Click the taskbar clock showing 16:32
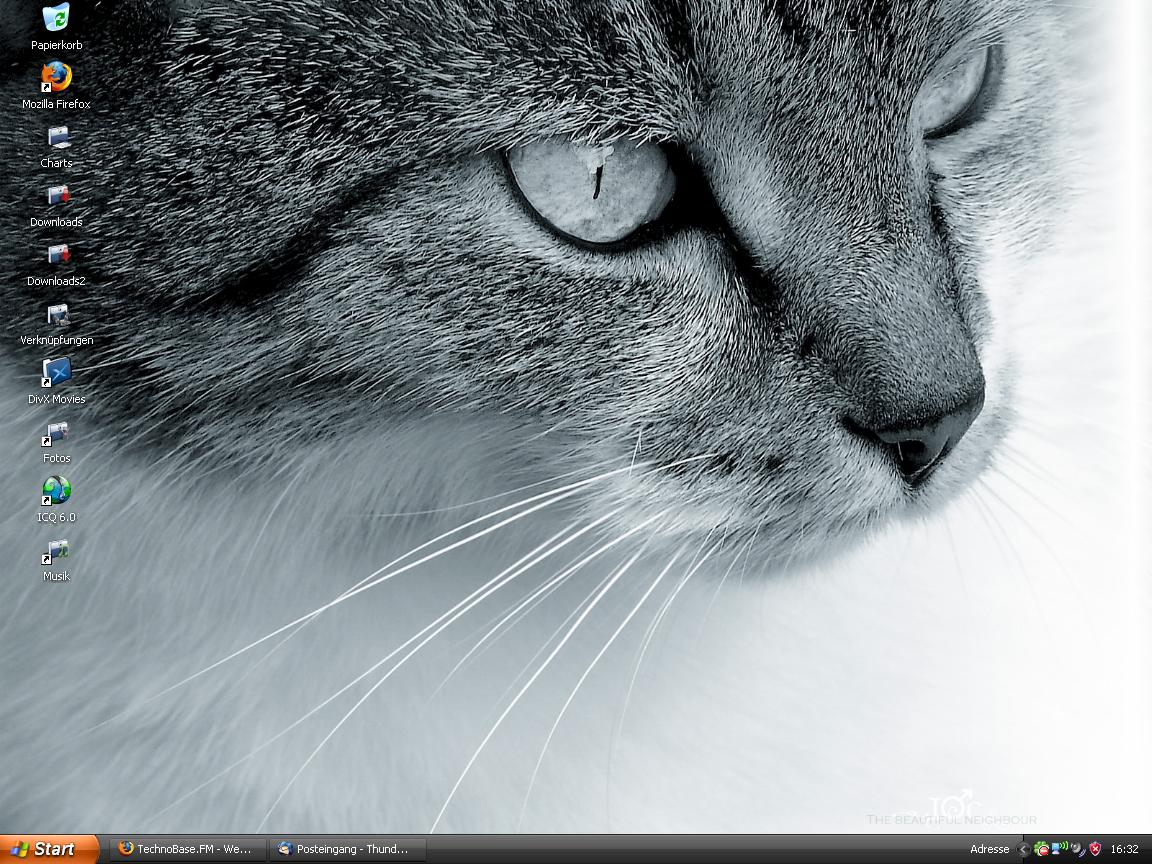 (1125, 849)
